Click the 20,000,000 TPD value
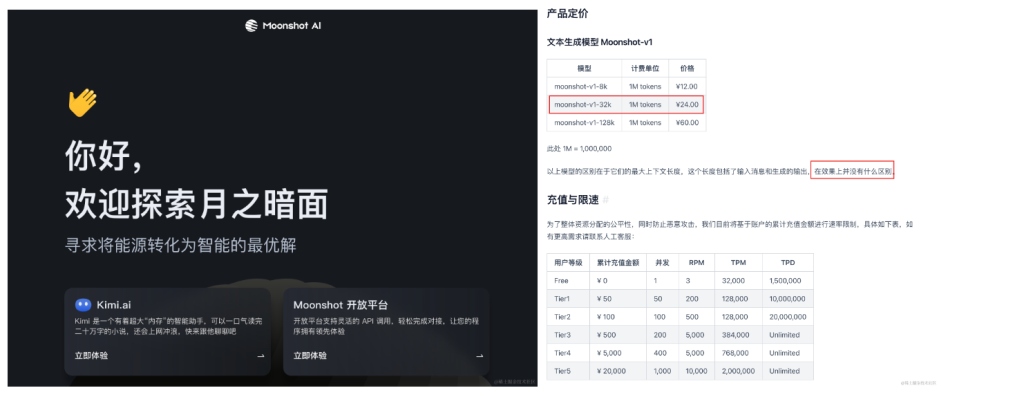 point(787,317)
